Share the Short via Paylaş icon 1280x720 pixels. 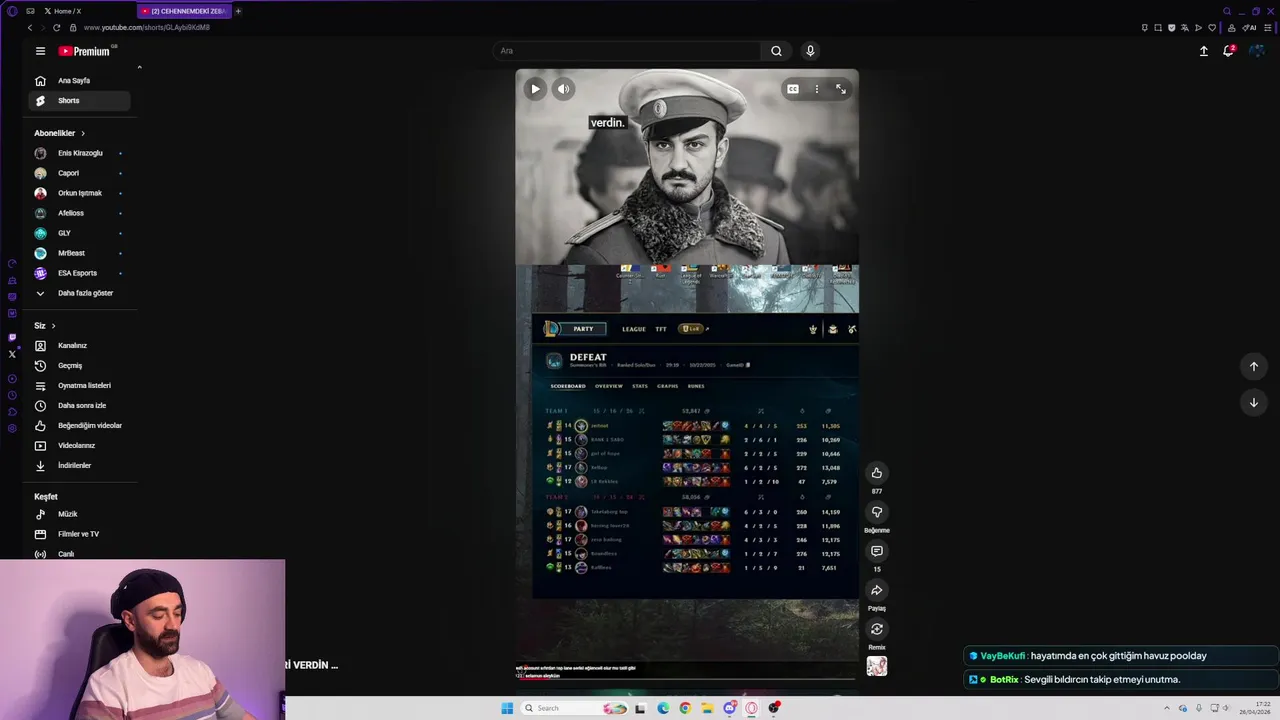(877, 590)
